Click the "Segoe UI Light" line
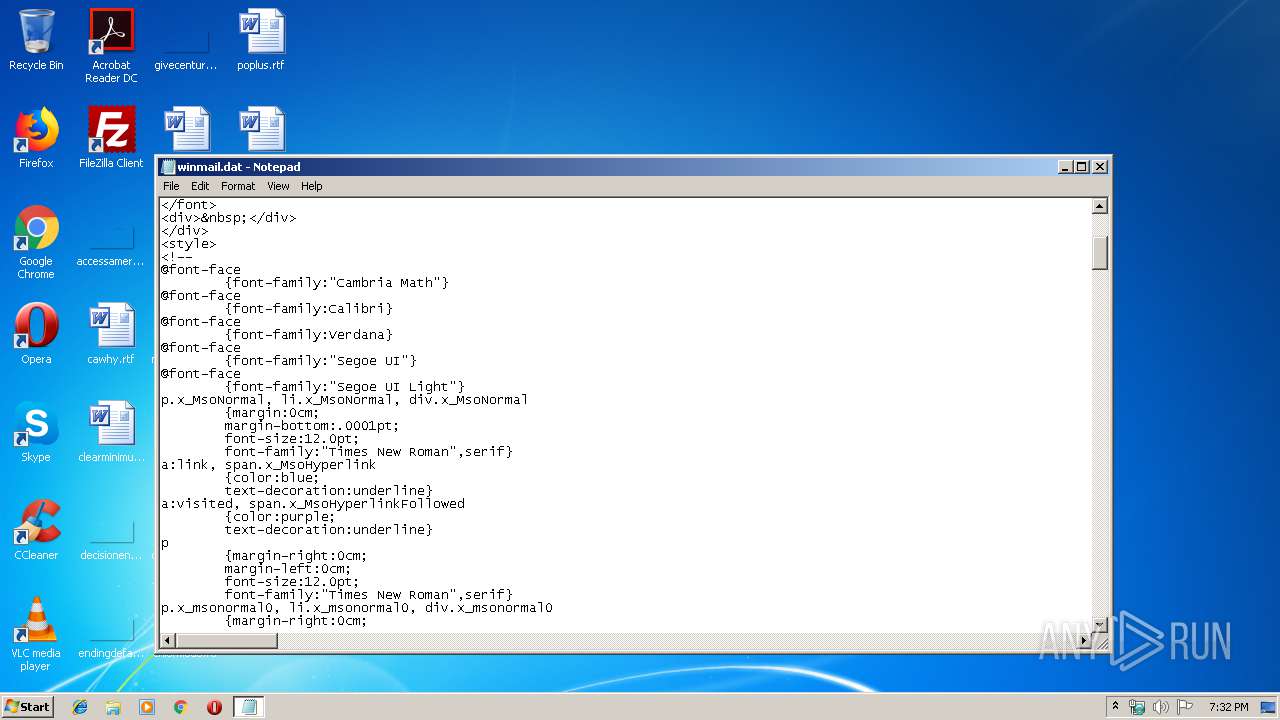The width and height of the screenshot is (1280, 720). [344, 387]
